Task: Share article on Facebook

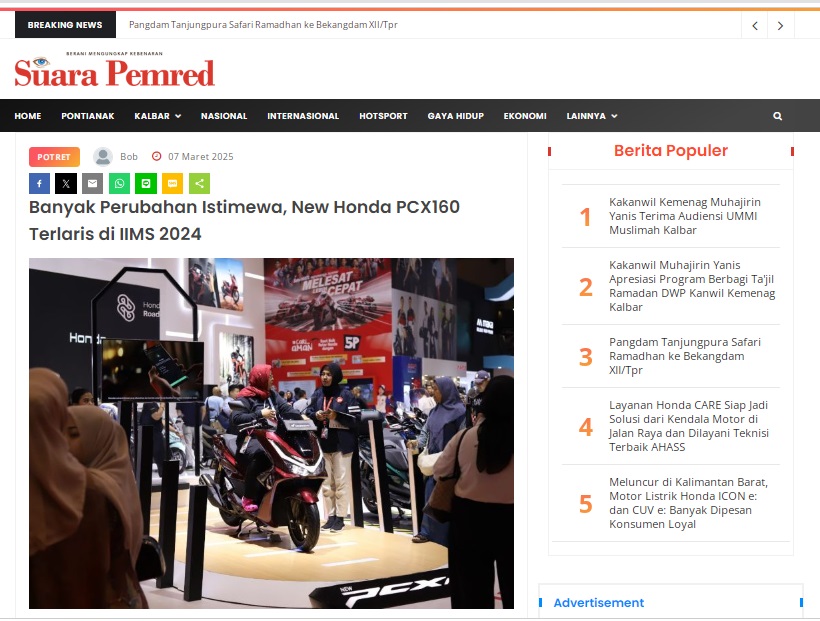Action: pos(39,184)
